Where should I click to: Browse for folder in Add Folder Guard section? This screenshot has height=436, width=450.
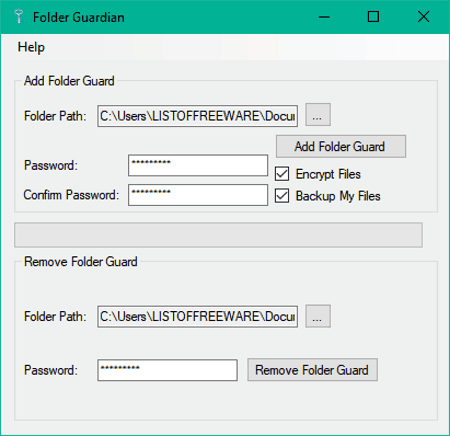318,115
